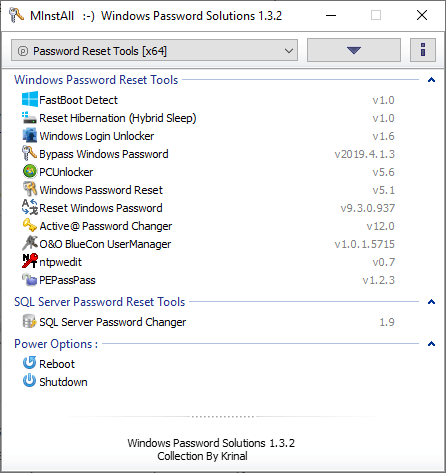This screenshot has height=473, width=446.
Task: Click the SQL Server Password Changer database icon
Action: [x=29, y=322]
